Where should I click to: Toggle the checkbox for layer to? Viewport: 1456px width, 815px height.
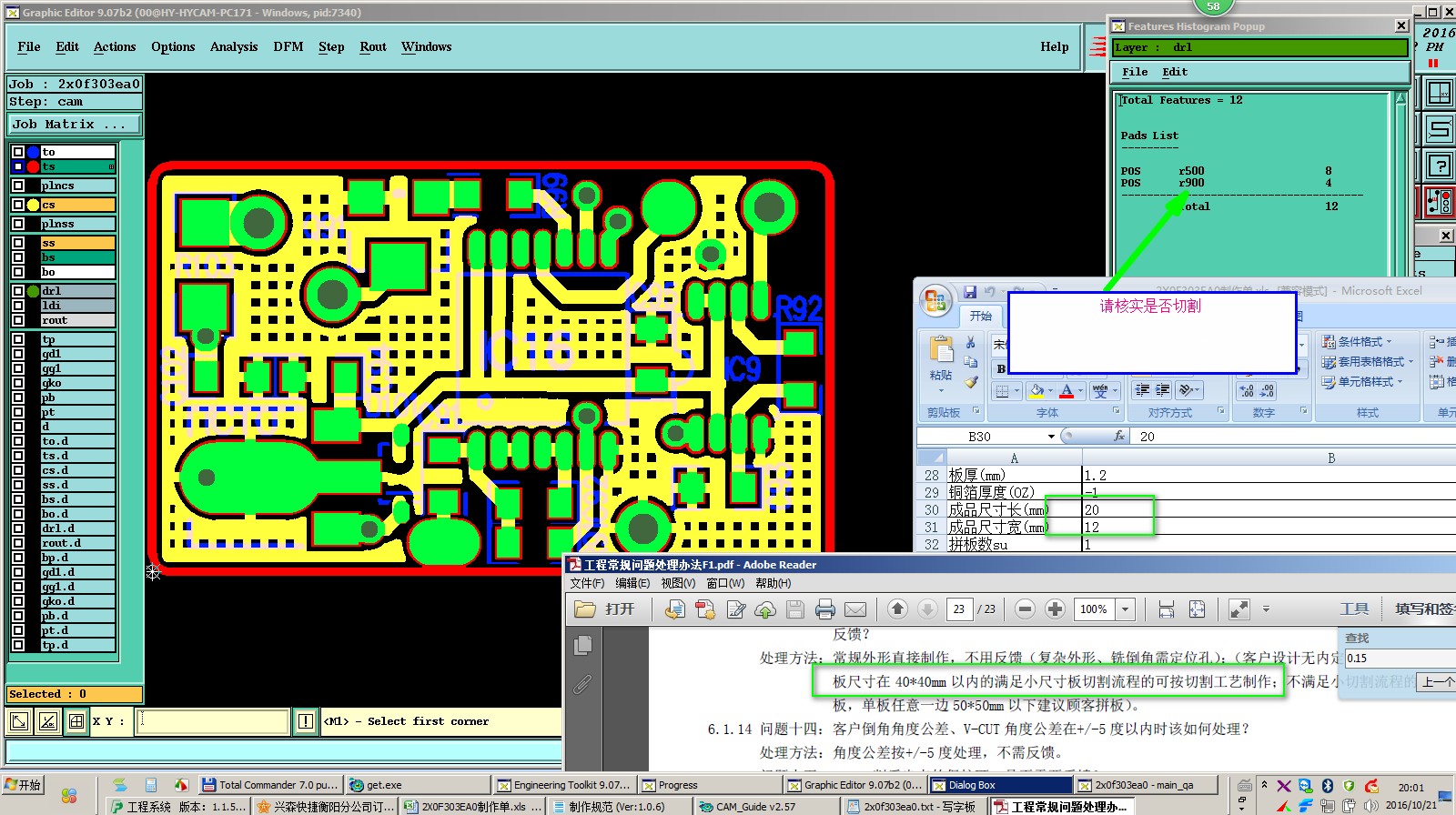[x=17, y=152]
